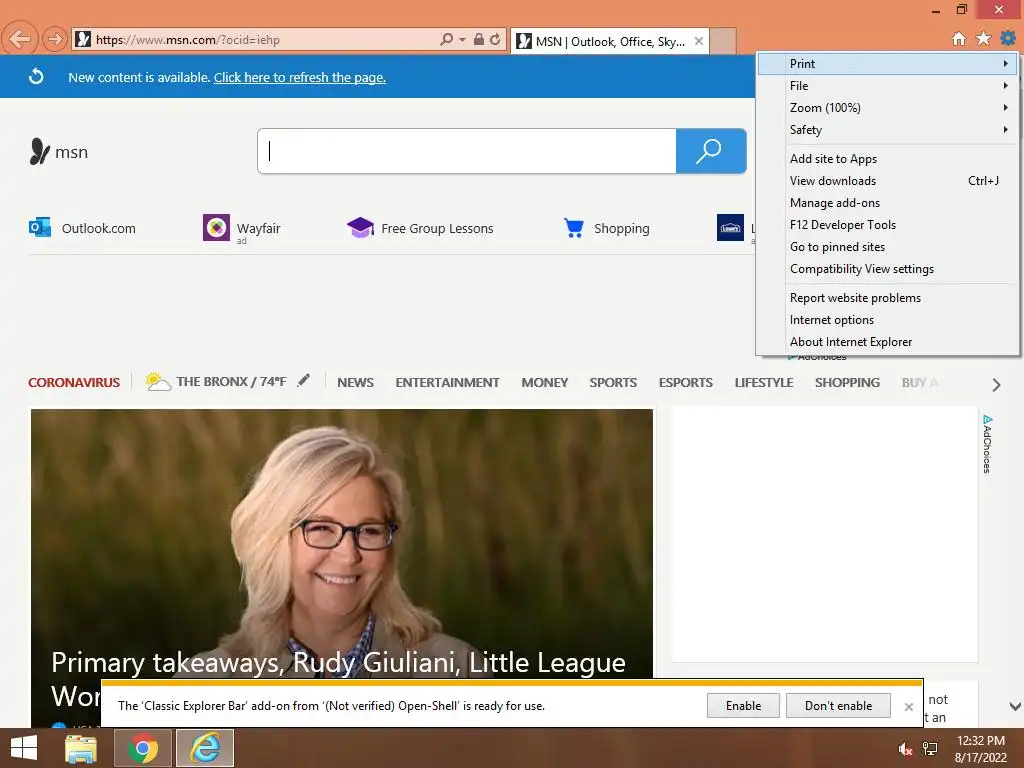Click the refresh icon in the blue banner

36,76
